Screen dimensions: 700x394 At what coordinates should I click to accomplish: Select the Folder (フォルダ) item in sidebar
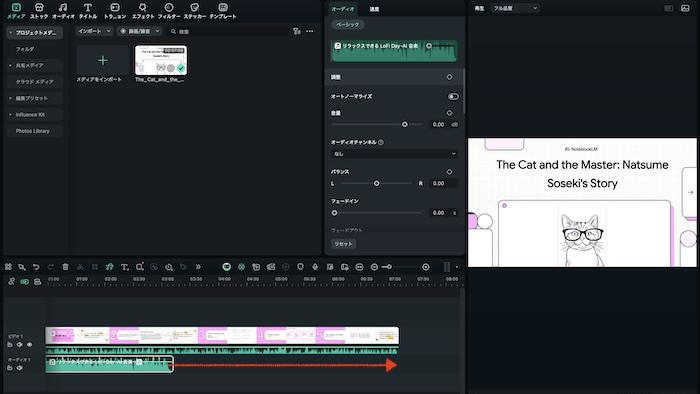click(25, 49)
